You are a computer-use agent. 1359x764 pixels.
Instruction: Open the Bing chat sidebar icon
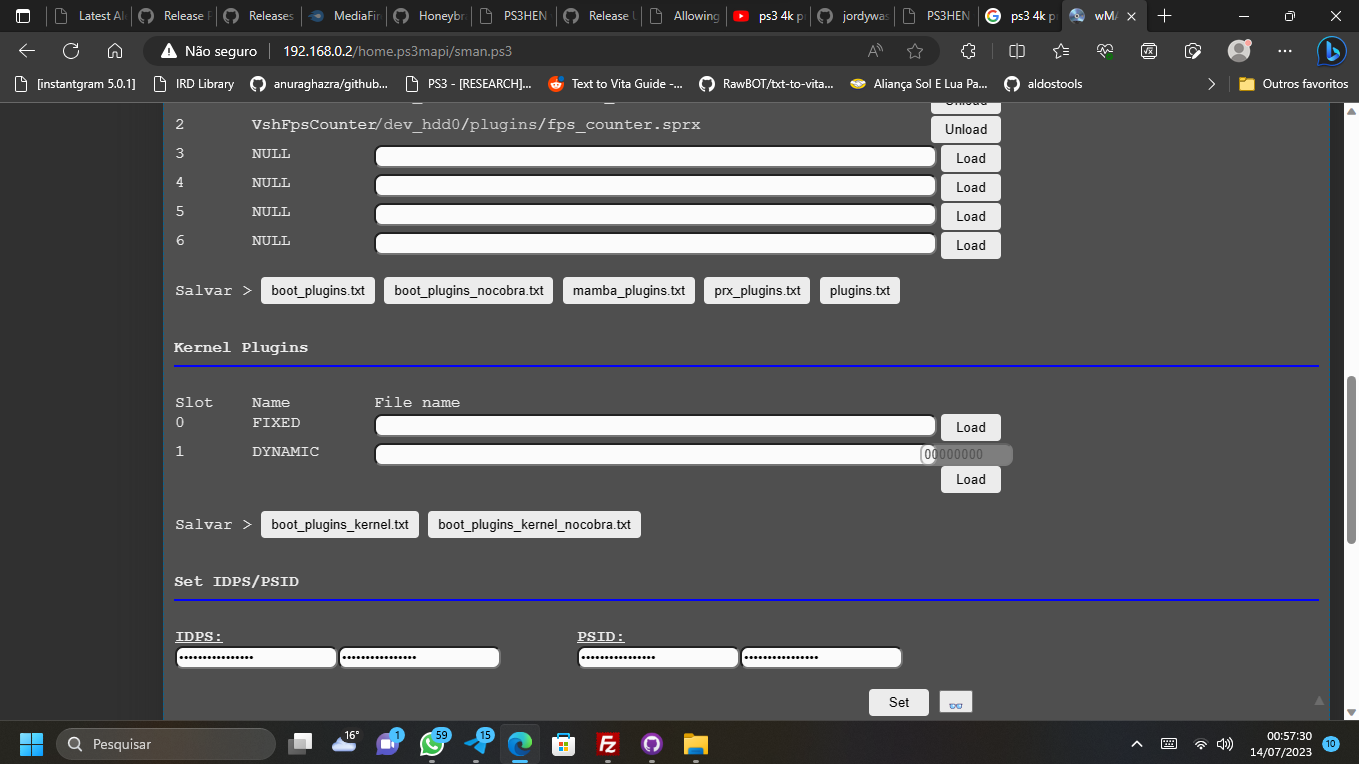click(1332, 50)
